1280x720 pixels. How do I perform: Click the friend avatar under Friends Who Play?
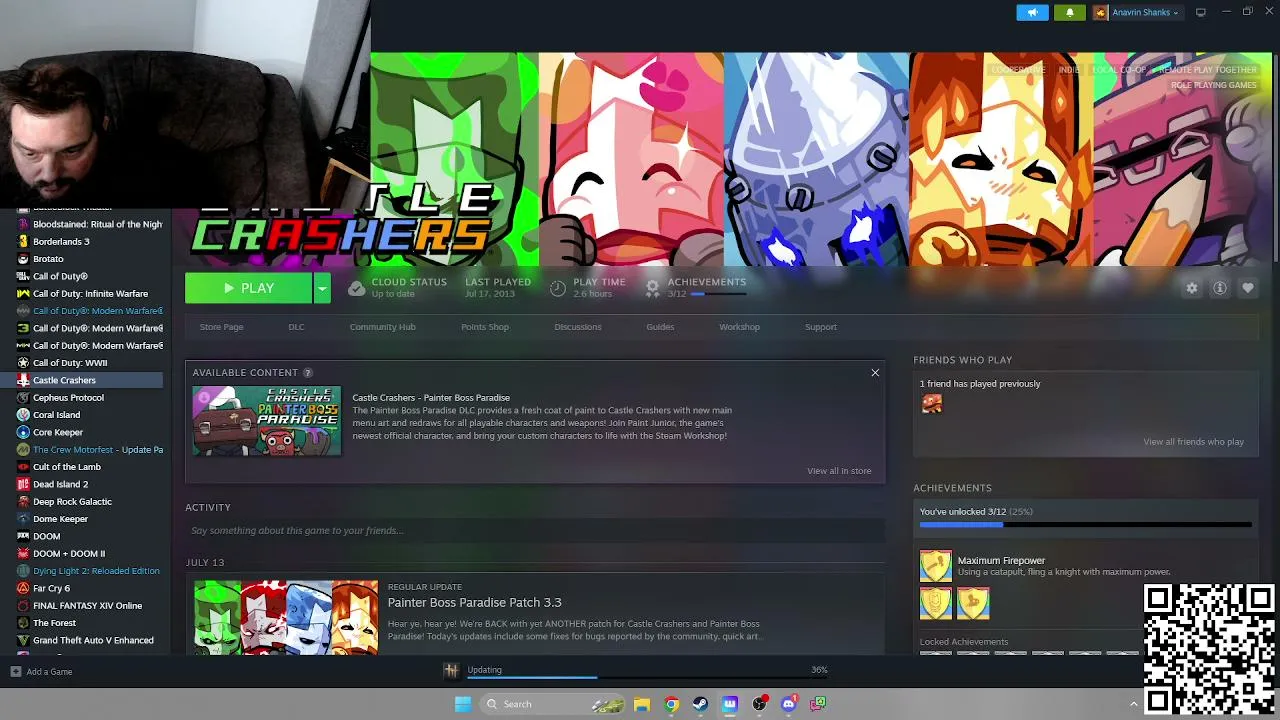pos(932,403)
